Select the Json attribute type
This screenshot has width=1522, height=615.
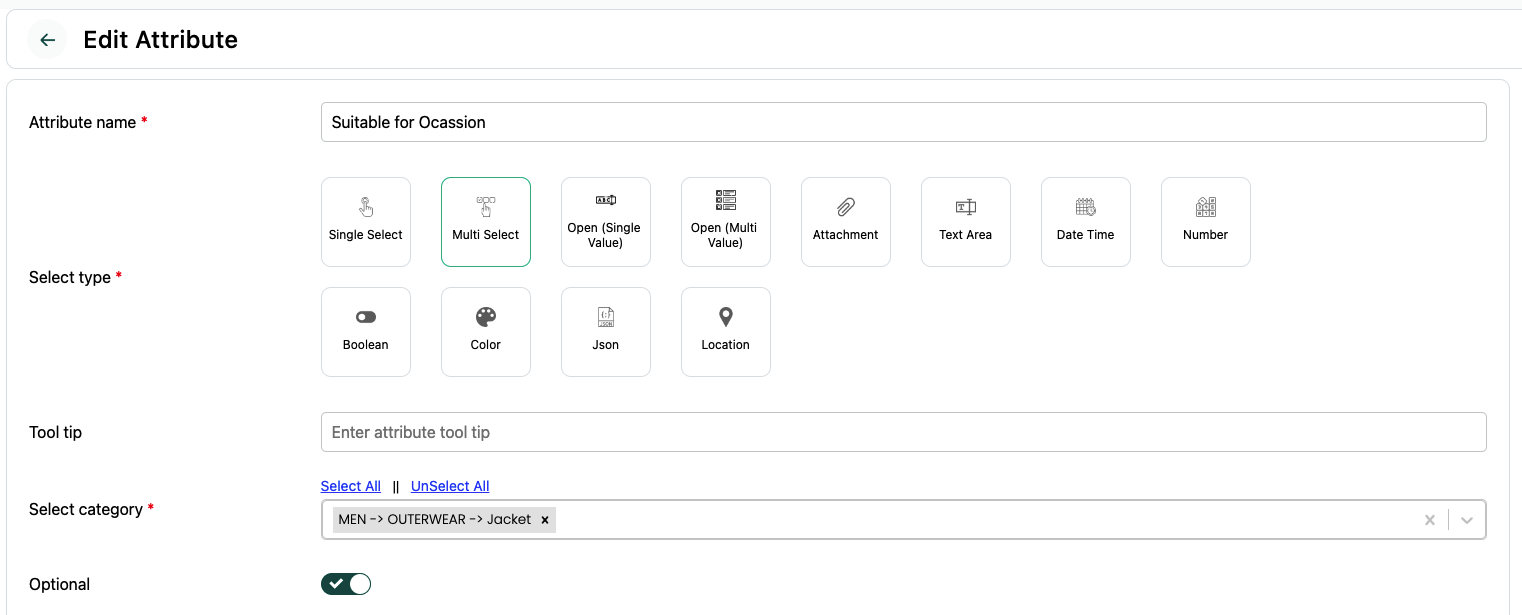(605, 331)
